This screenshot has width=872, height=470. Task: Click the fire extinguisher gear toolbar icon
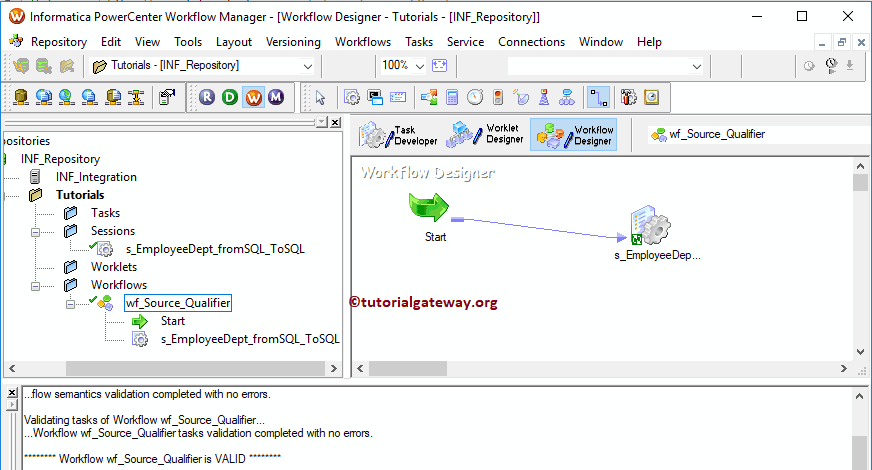[628, 98]
